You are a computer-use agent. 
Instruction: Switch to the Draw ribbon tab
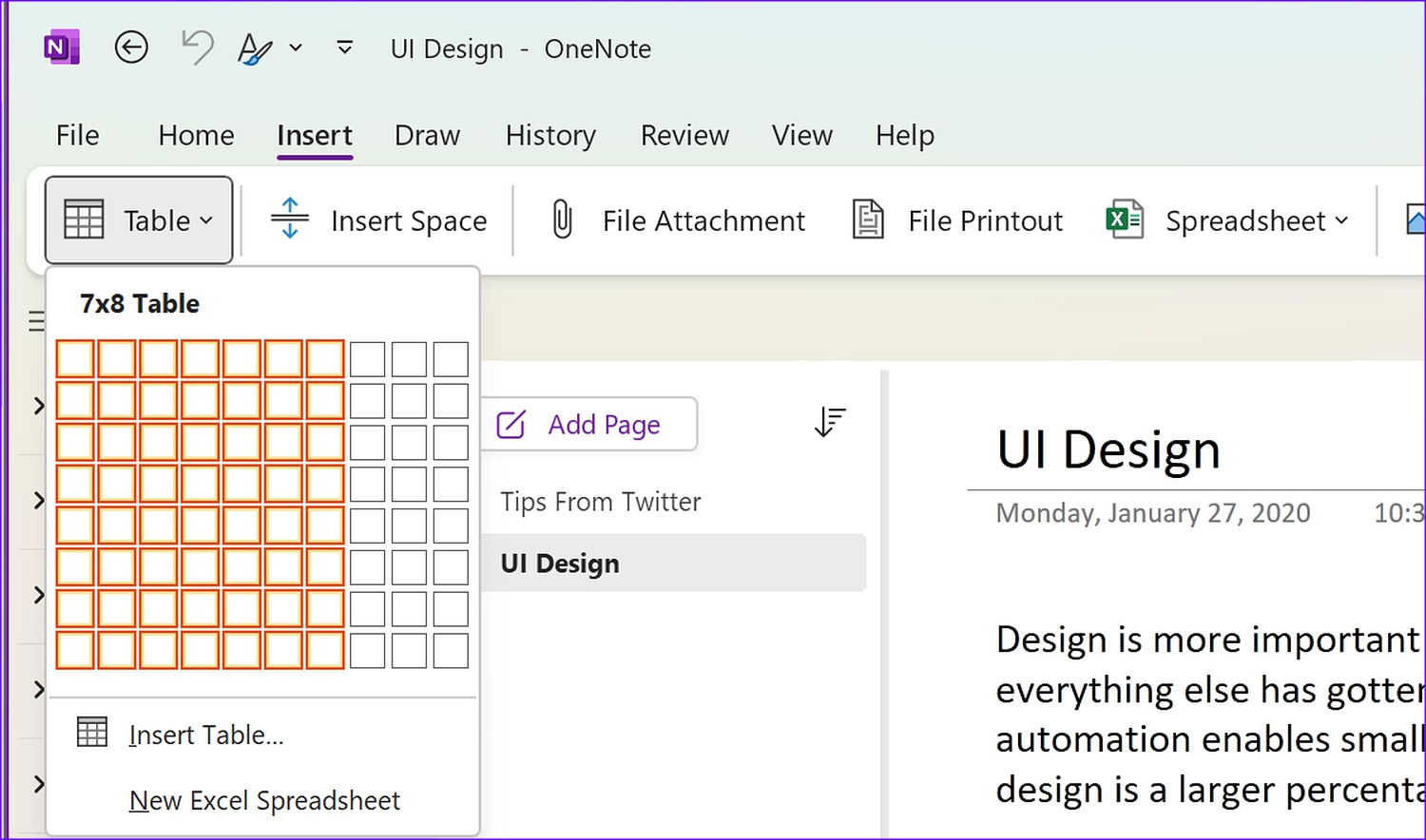pos(427,135)
